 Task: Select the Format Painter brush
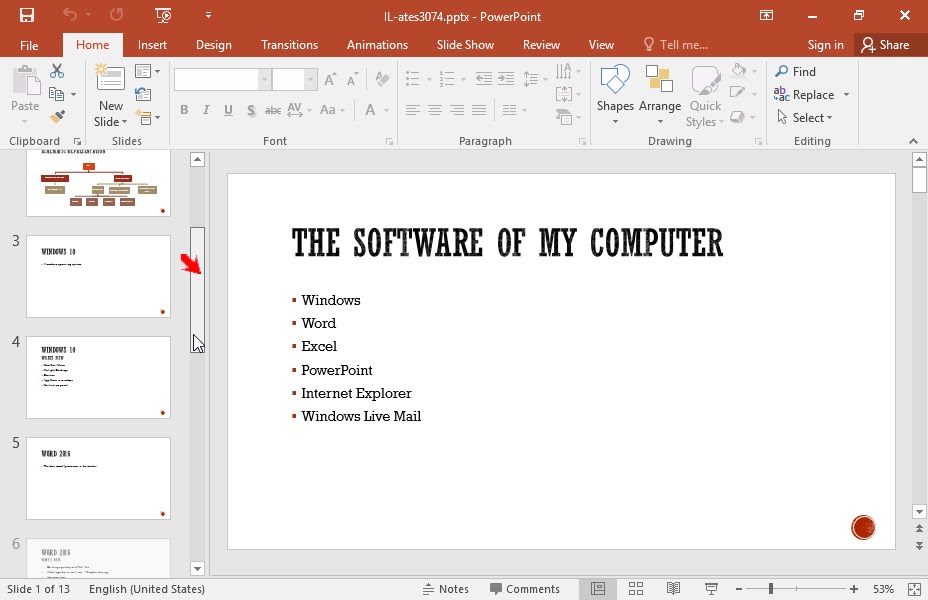tap(57, 117)
